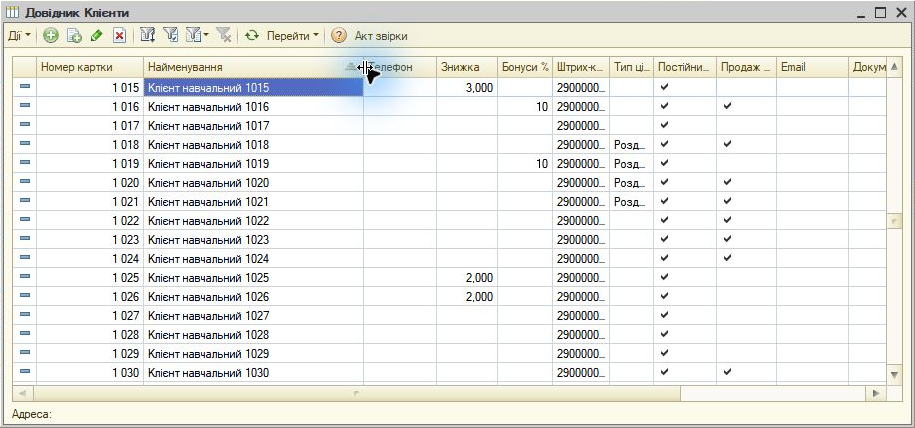Click row marker icon of client 1016
This screenshot has width=915, height=428.
pyautogui.click(x=25, y=106)
